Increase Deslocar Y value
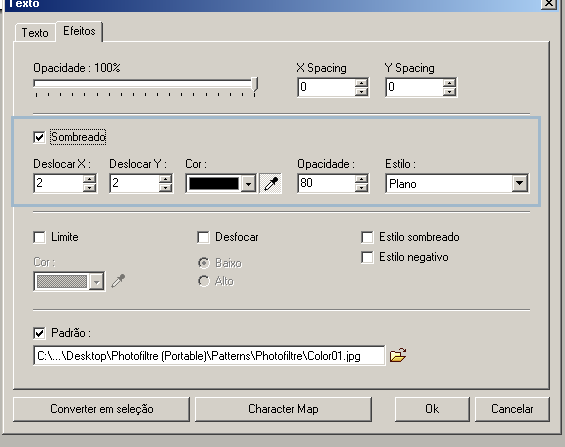 (165, 179)
